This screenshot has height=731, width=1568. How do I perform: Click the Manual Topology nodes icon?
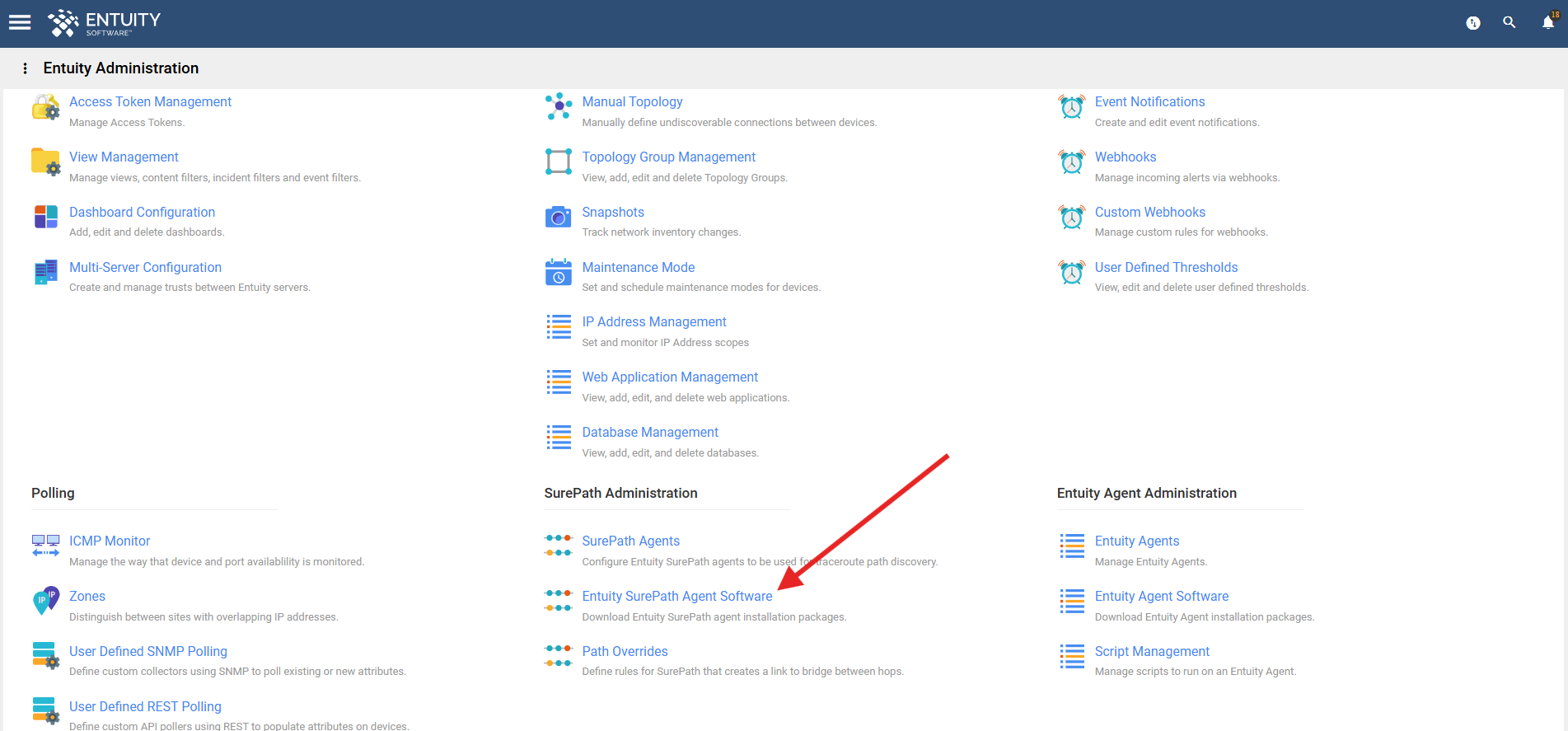coord(559,106)
